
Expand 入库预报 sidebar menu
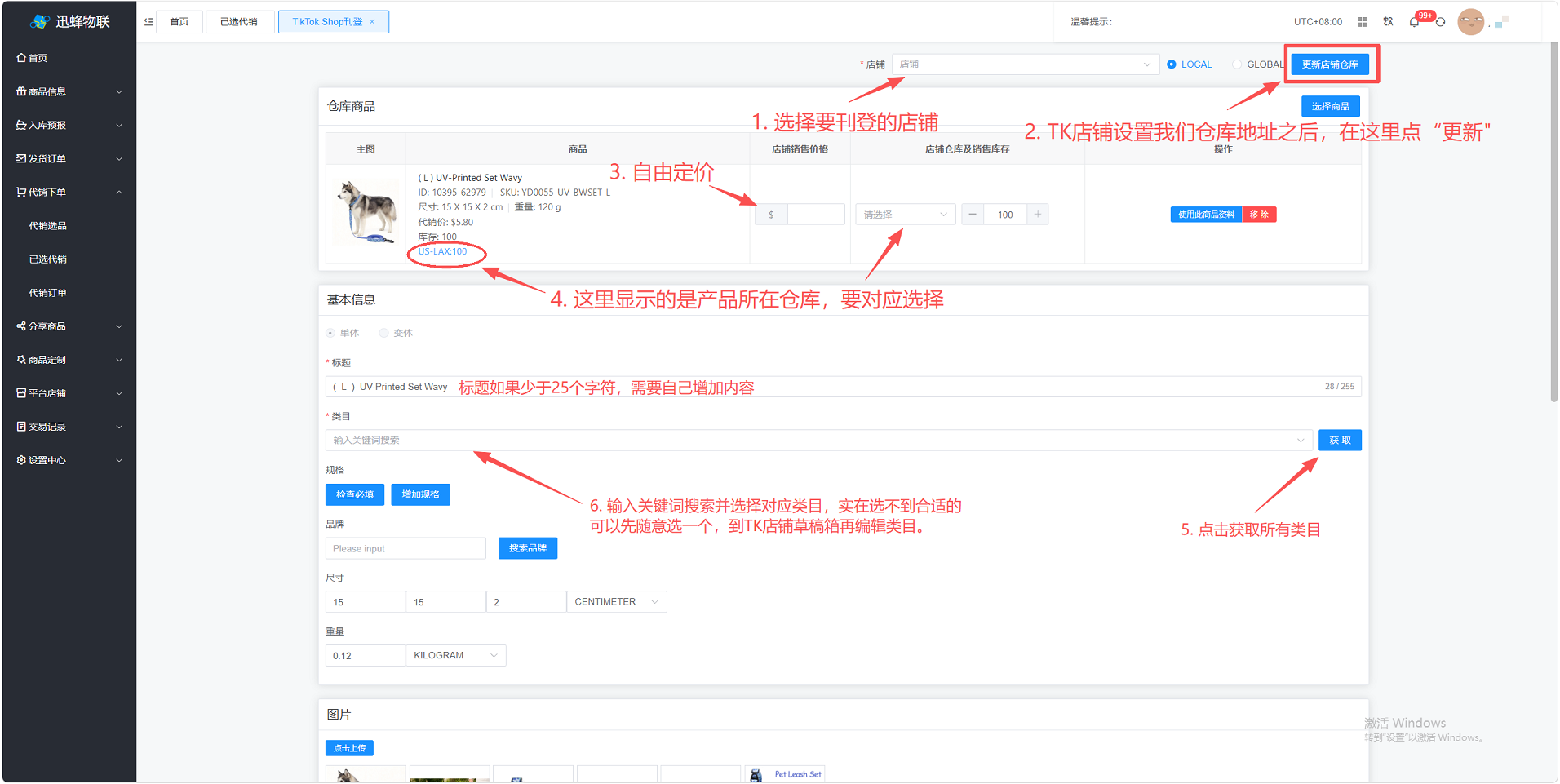pos(69,125)
